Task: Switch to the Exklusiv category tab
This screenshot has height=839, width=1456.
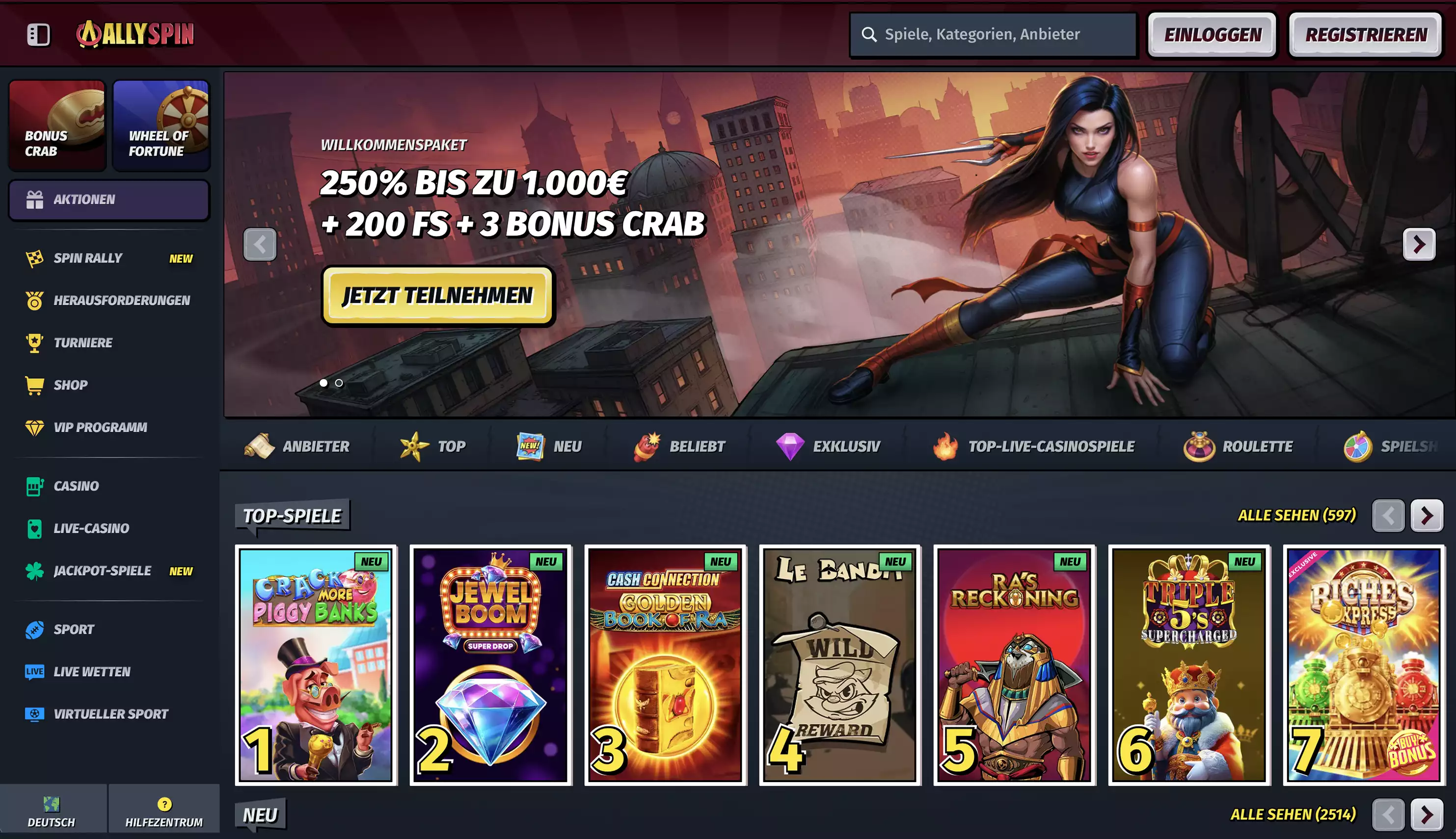Action: pos(828,446)
